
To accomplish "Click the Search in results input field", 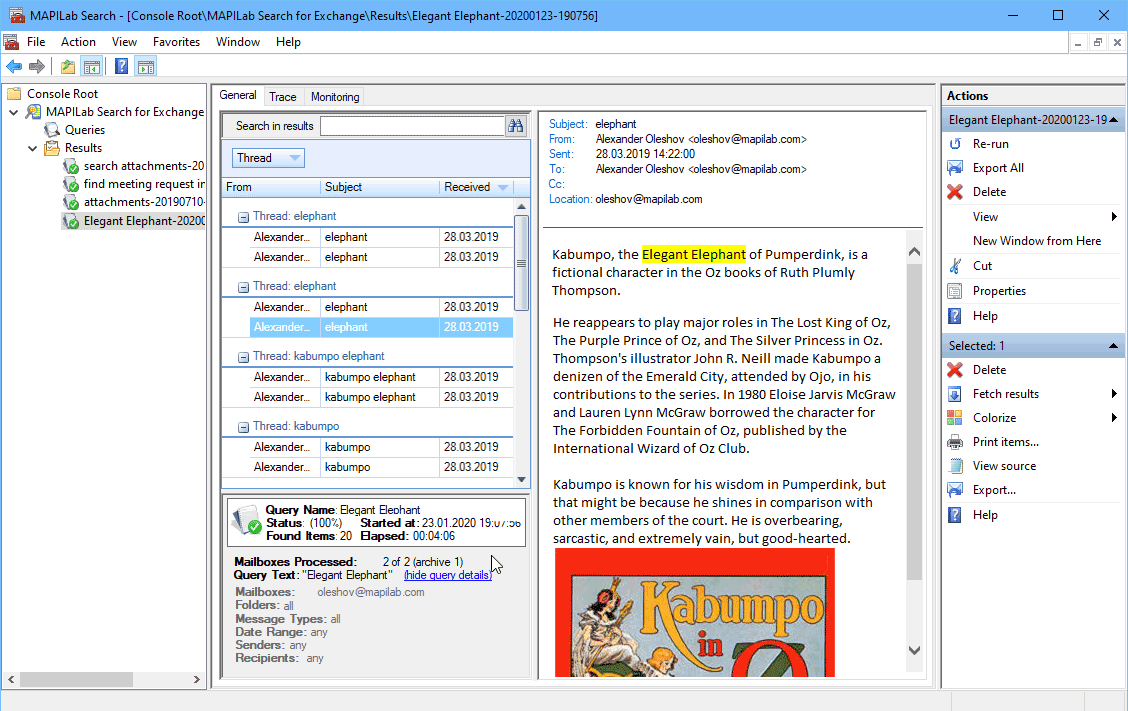I will click(x=412, y=126).
